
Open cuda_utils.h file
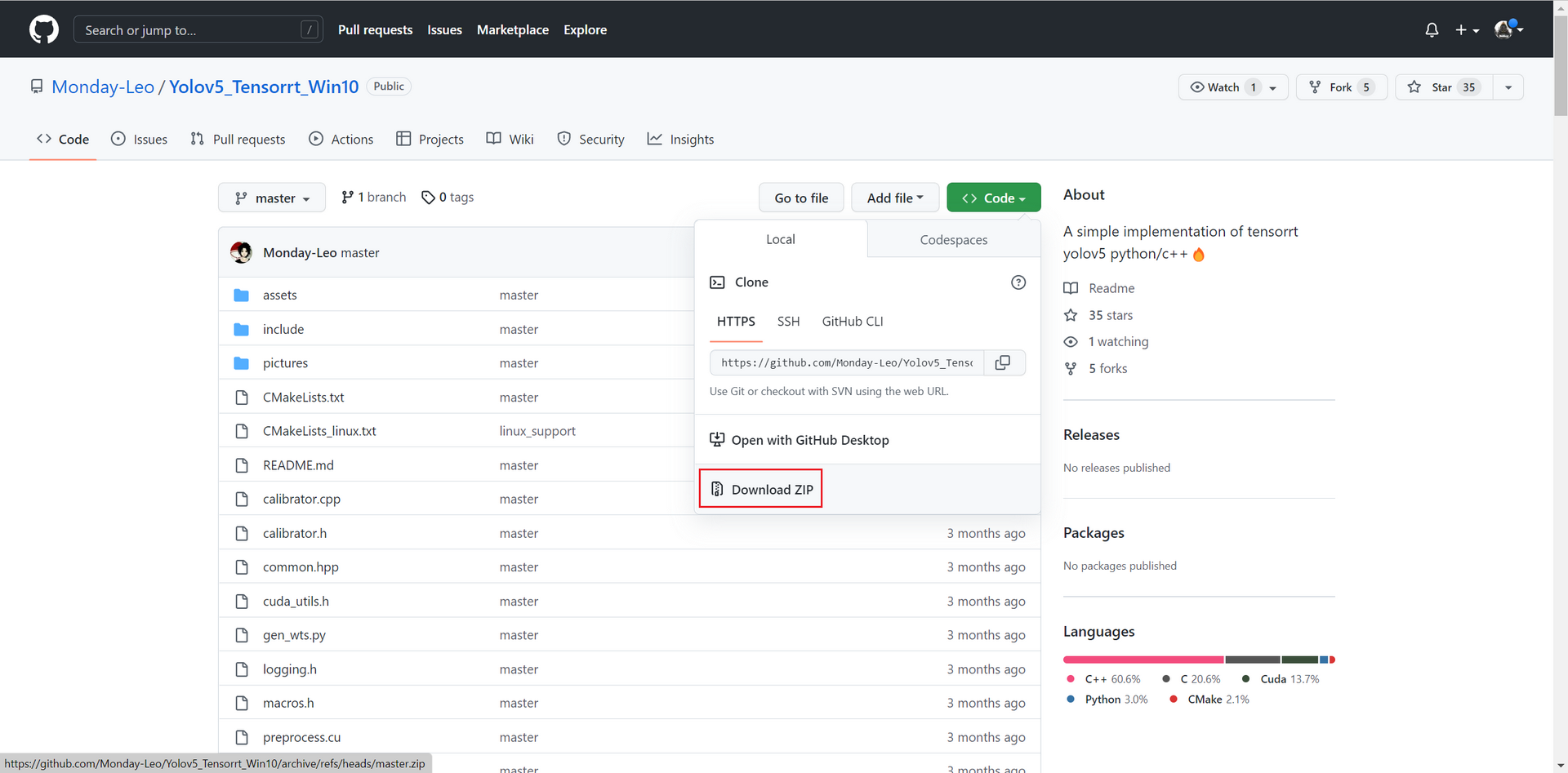(x=296, y=602)
